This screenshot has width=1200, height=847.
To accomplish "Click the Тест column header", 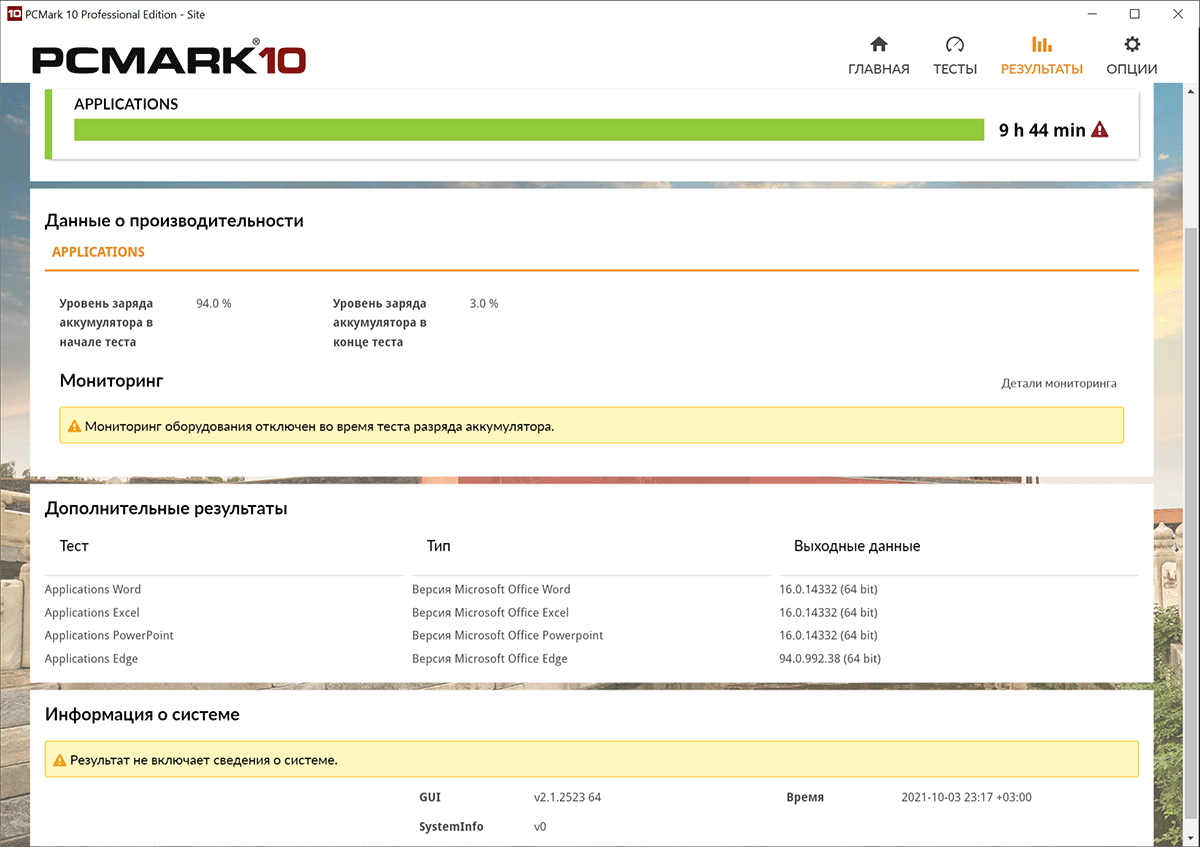I will click(x=74, y=546).
